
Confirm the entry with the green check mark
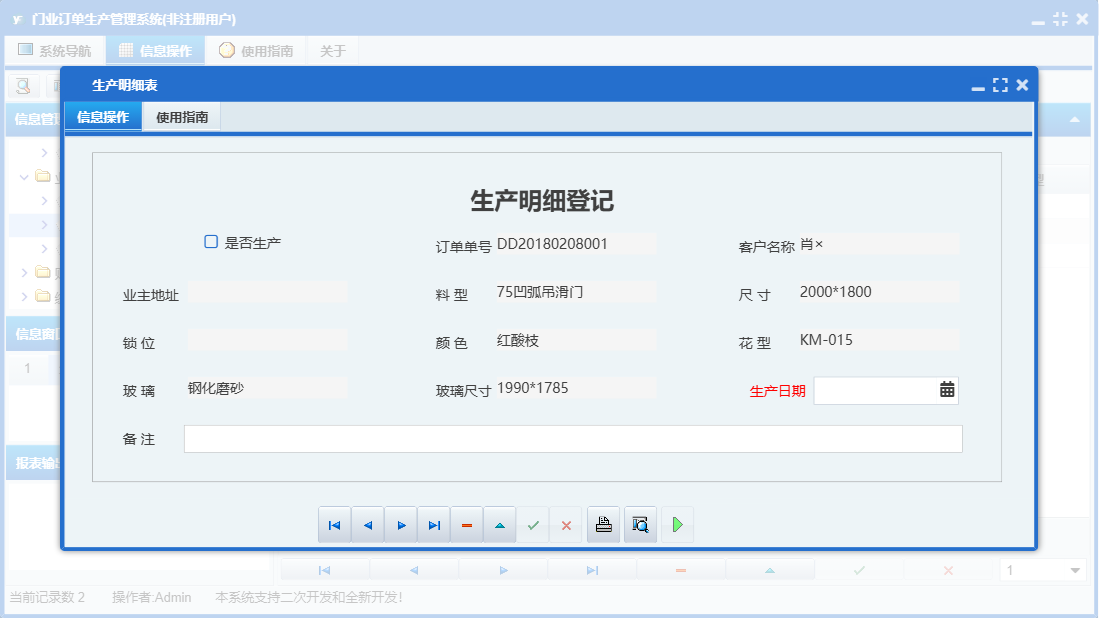[x=533, y=524]
